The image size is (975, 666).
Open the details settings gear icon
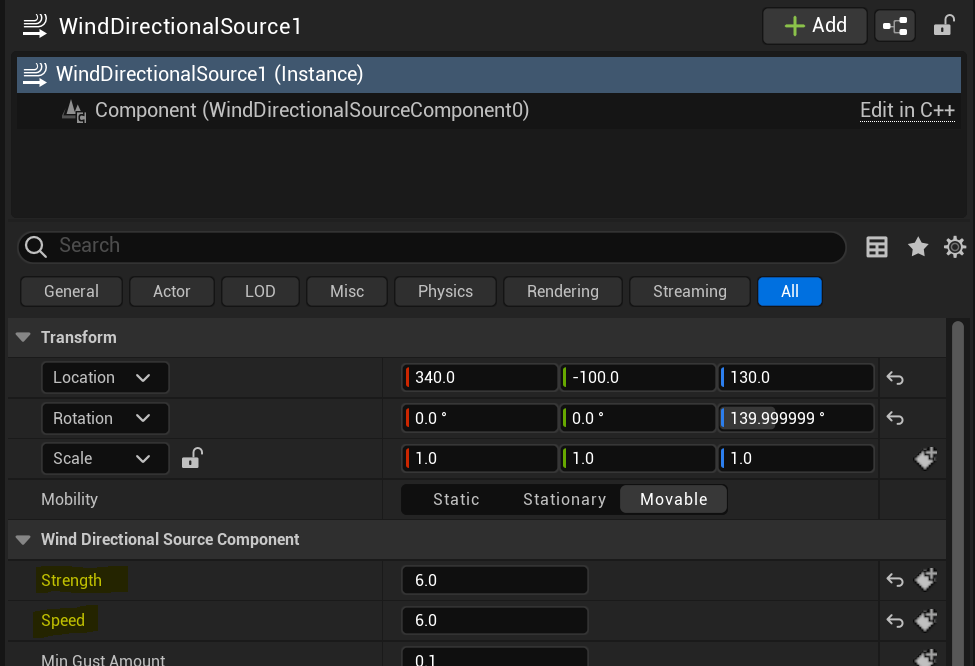pos(955,247)
